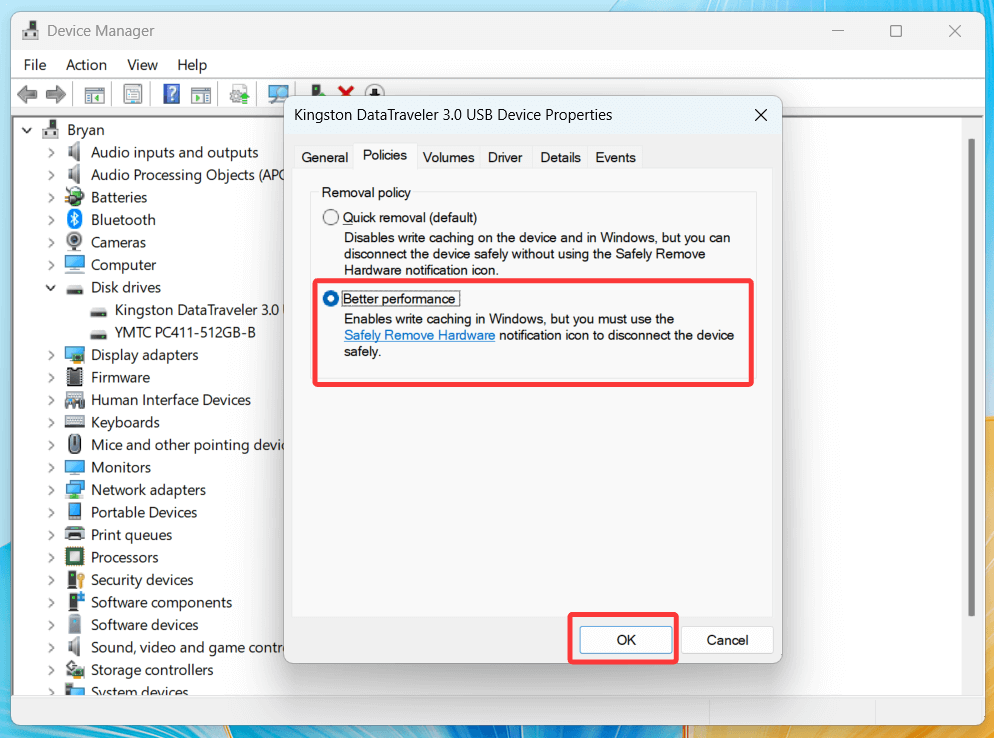Open the Action menu
The height and width of the screenshot is (738, 994).
pos(86,64)
